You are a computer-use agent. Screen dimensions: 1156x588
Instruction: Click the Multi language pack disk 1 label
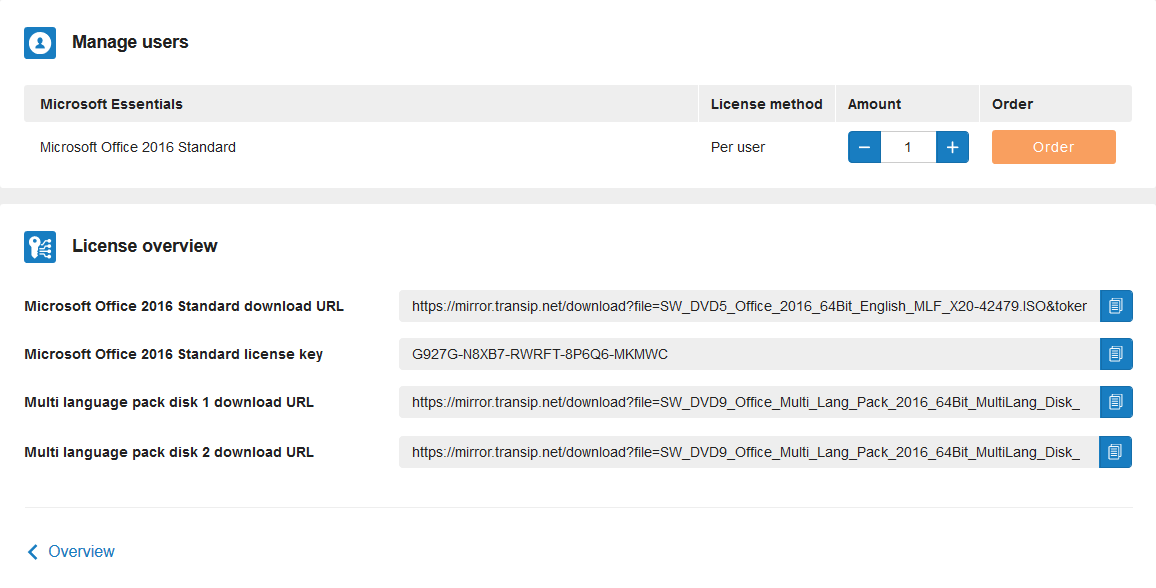pos(169,402)
